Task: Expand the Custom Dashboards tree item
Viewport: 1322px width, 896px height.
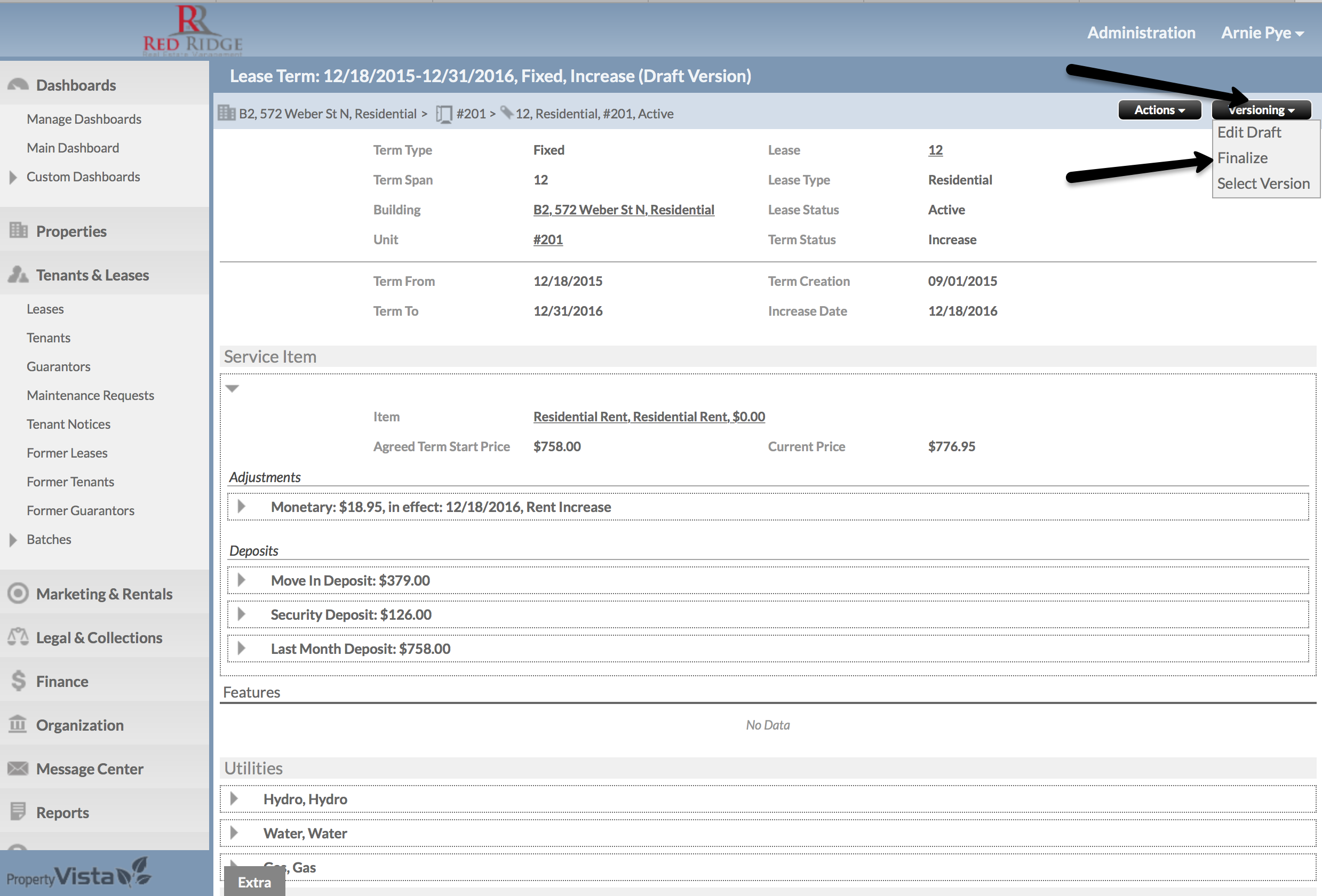Action: 13,177
